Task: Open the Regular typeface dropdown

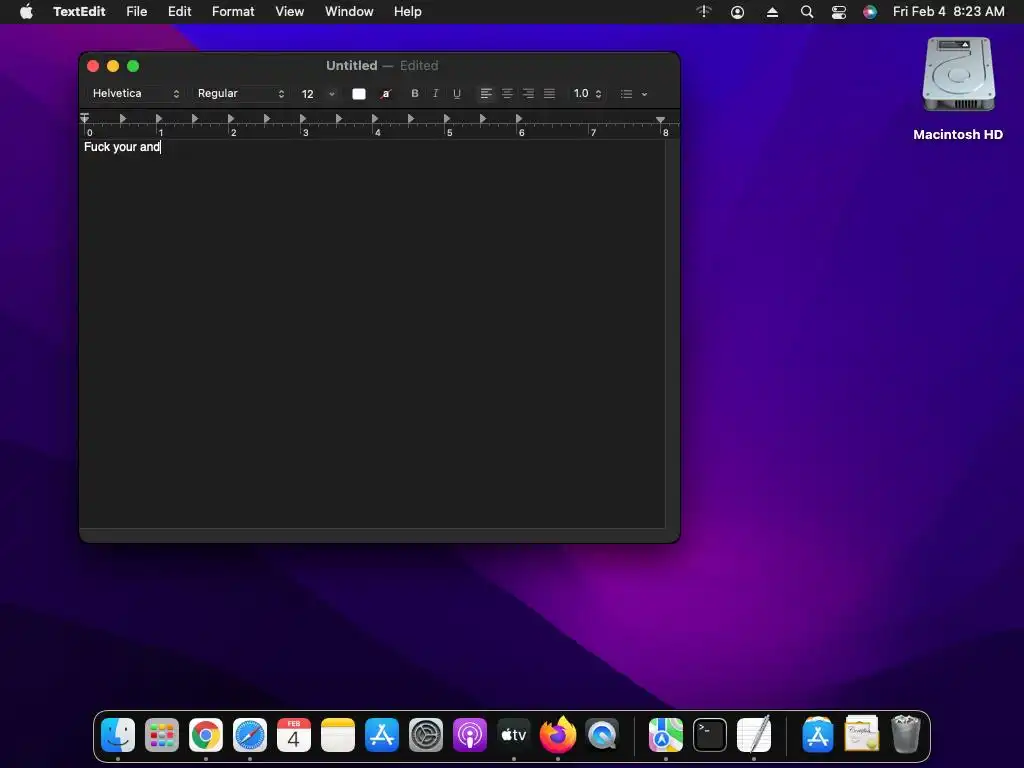Action: pos(240,93)
